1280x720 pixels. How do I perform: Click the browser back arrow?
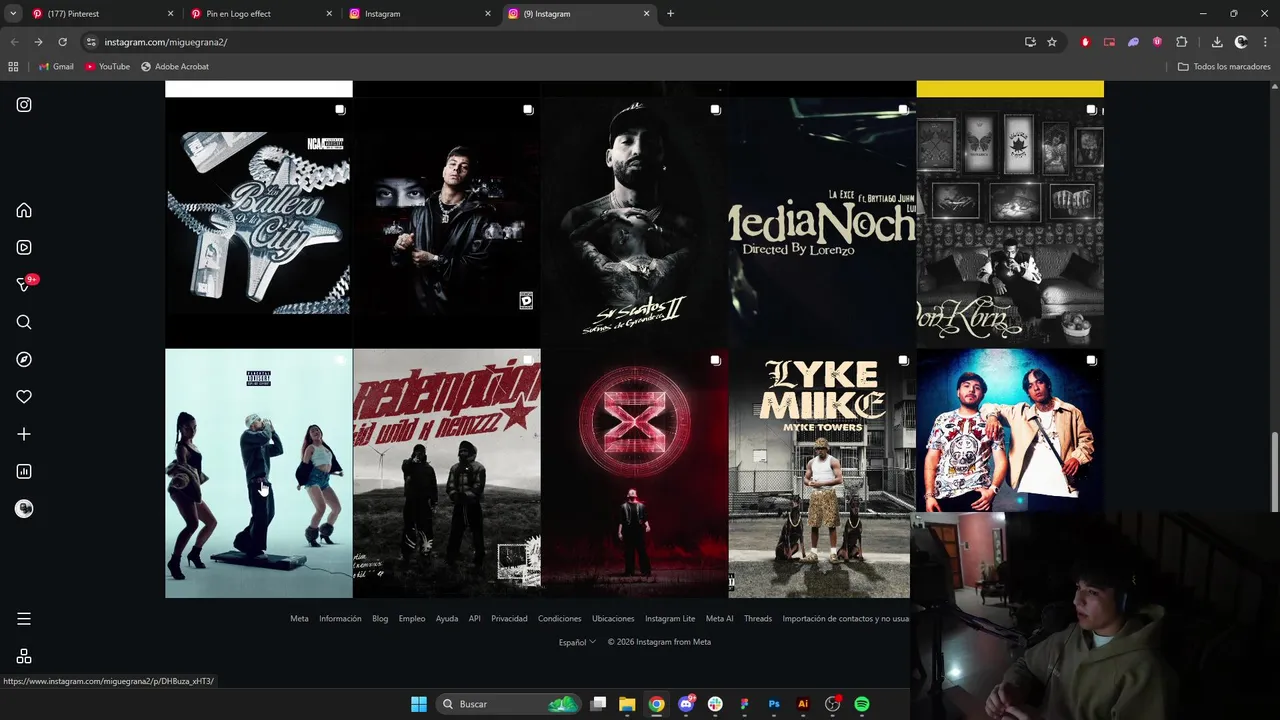click(14, 42)
